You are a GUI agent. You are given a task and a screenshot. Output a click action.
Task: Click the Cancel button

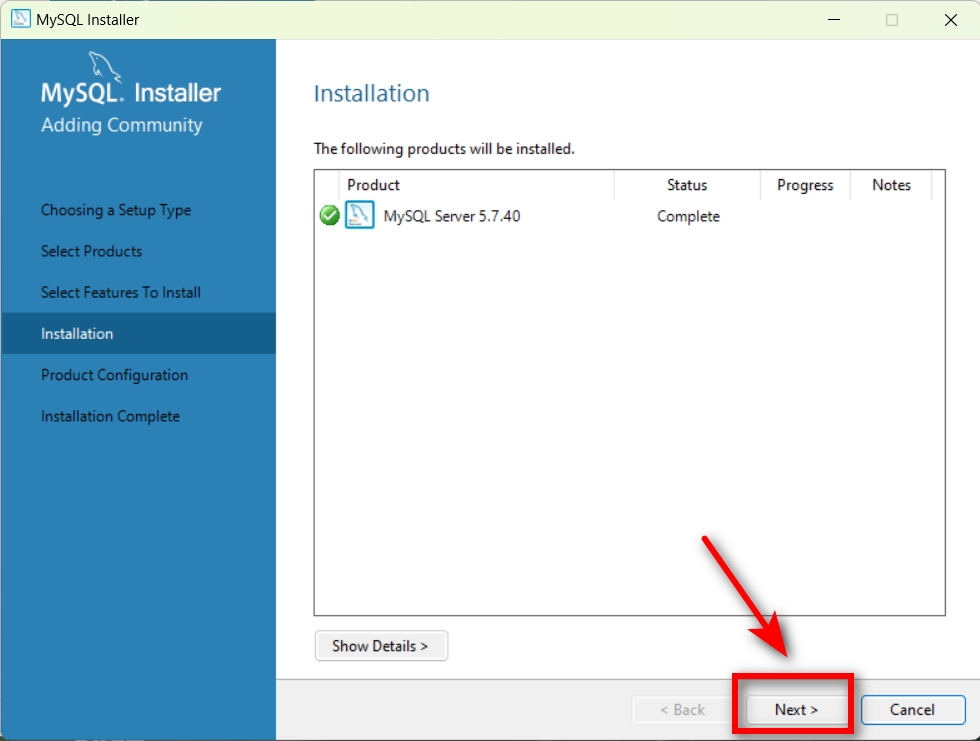tap(912, 710)
